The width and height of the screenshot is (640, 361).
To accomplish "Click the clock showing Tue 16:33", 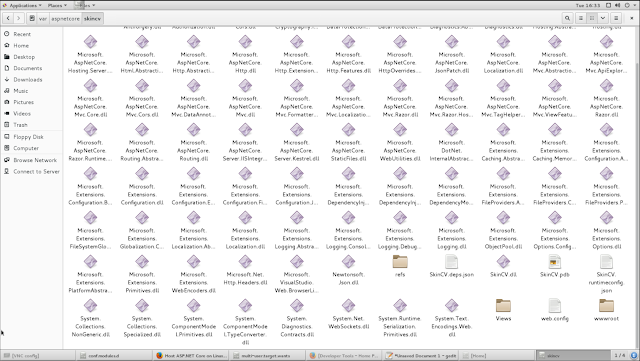I will click(x=588, y=5).
